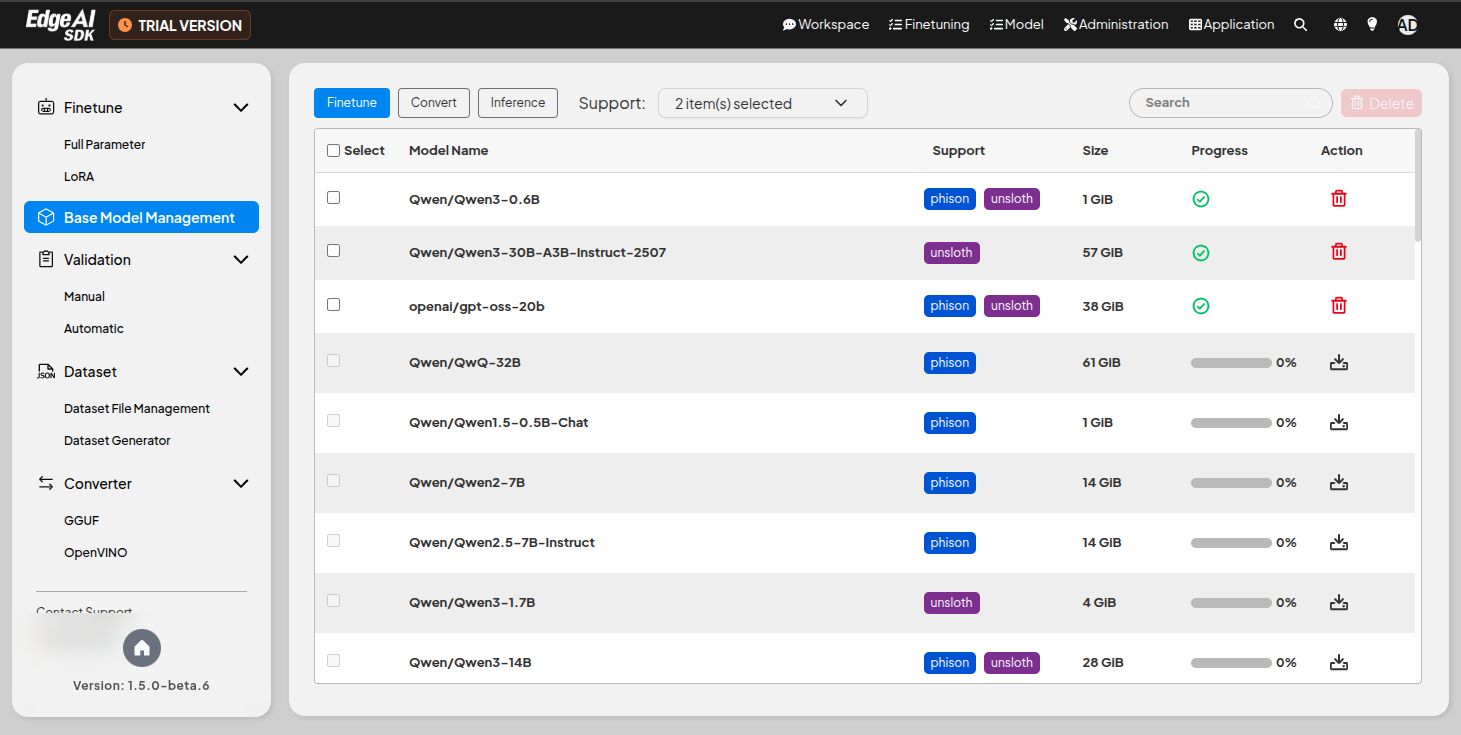Image resolution: width=1461 pixels, height=735 pixels.
Task: Check the box for Qwen/Qwen2-7B
Action: pyautogui.click(x=334, y=480)
